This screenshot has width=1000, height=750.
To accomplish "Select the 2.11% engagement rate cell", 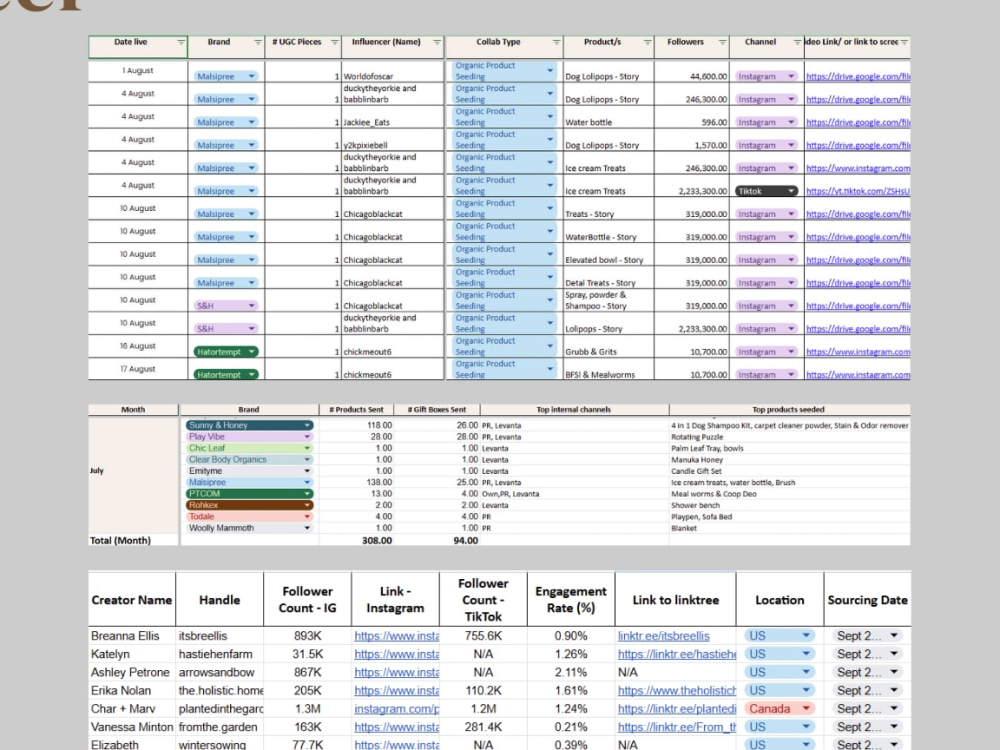I will pos(571,672).
